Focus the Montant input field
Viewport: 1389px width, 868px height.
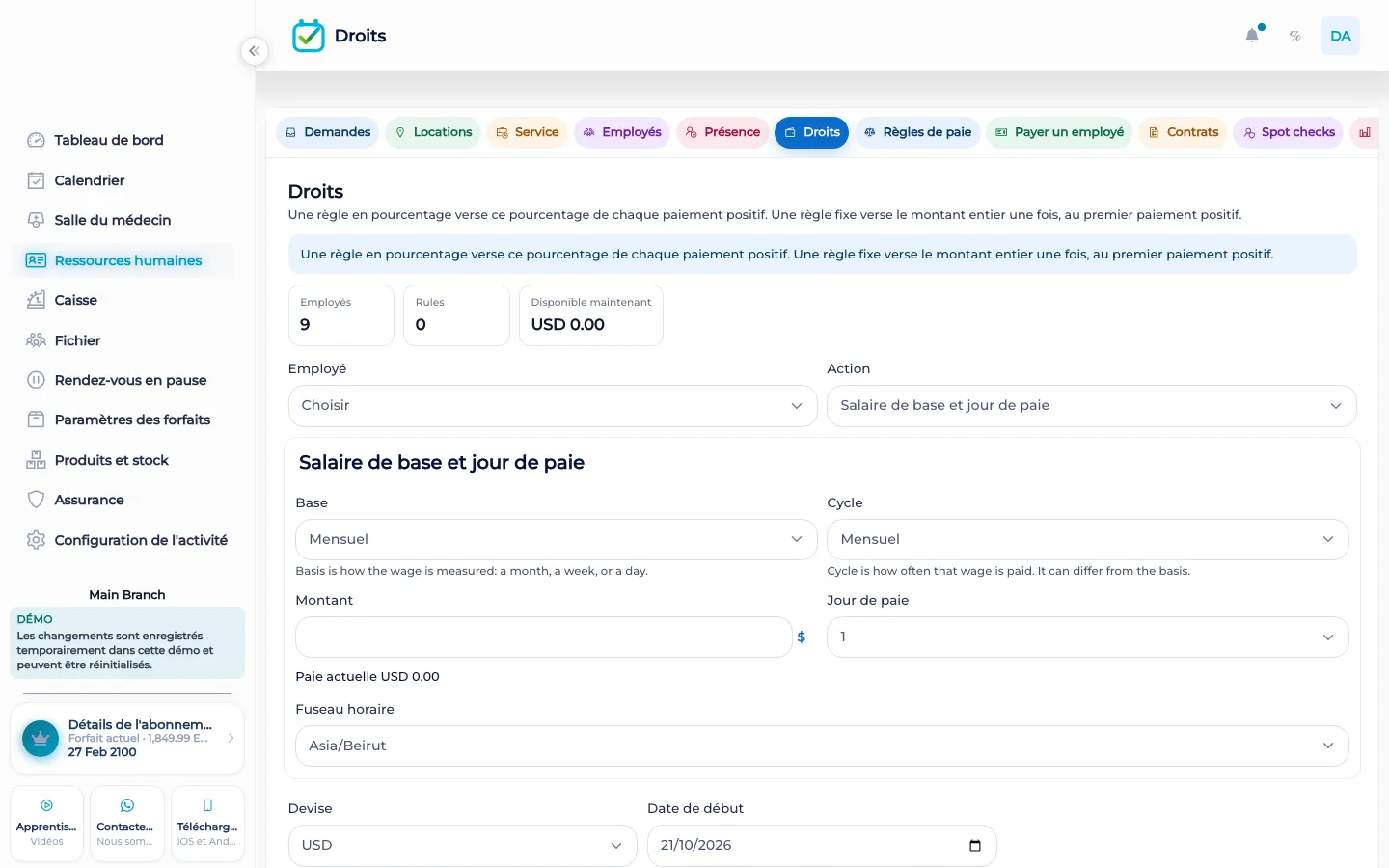tap(544, 637)
